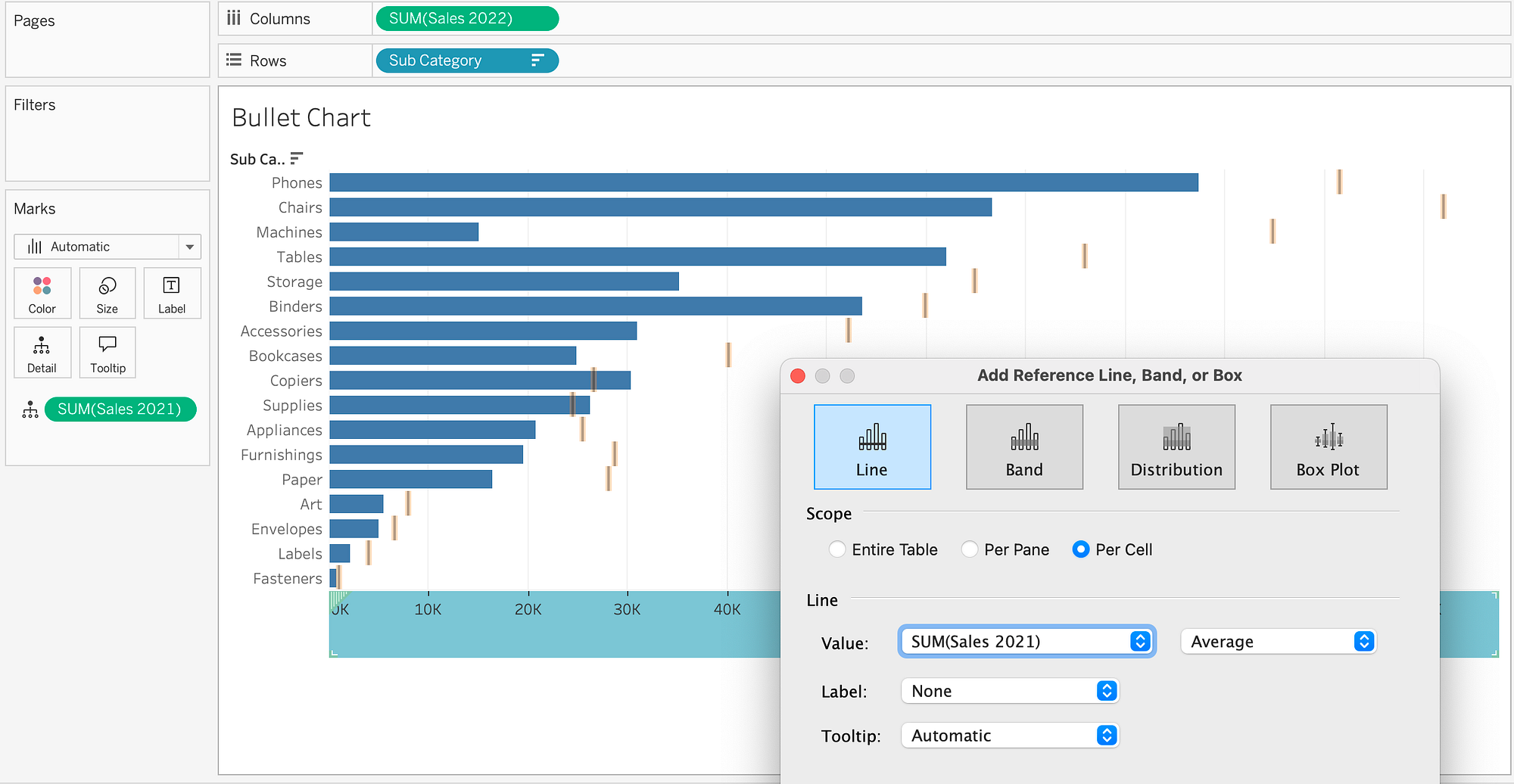Open the Label marks card

pos(172,293)
